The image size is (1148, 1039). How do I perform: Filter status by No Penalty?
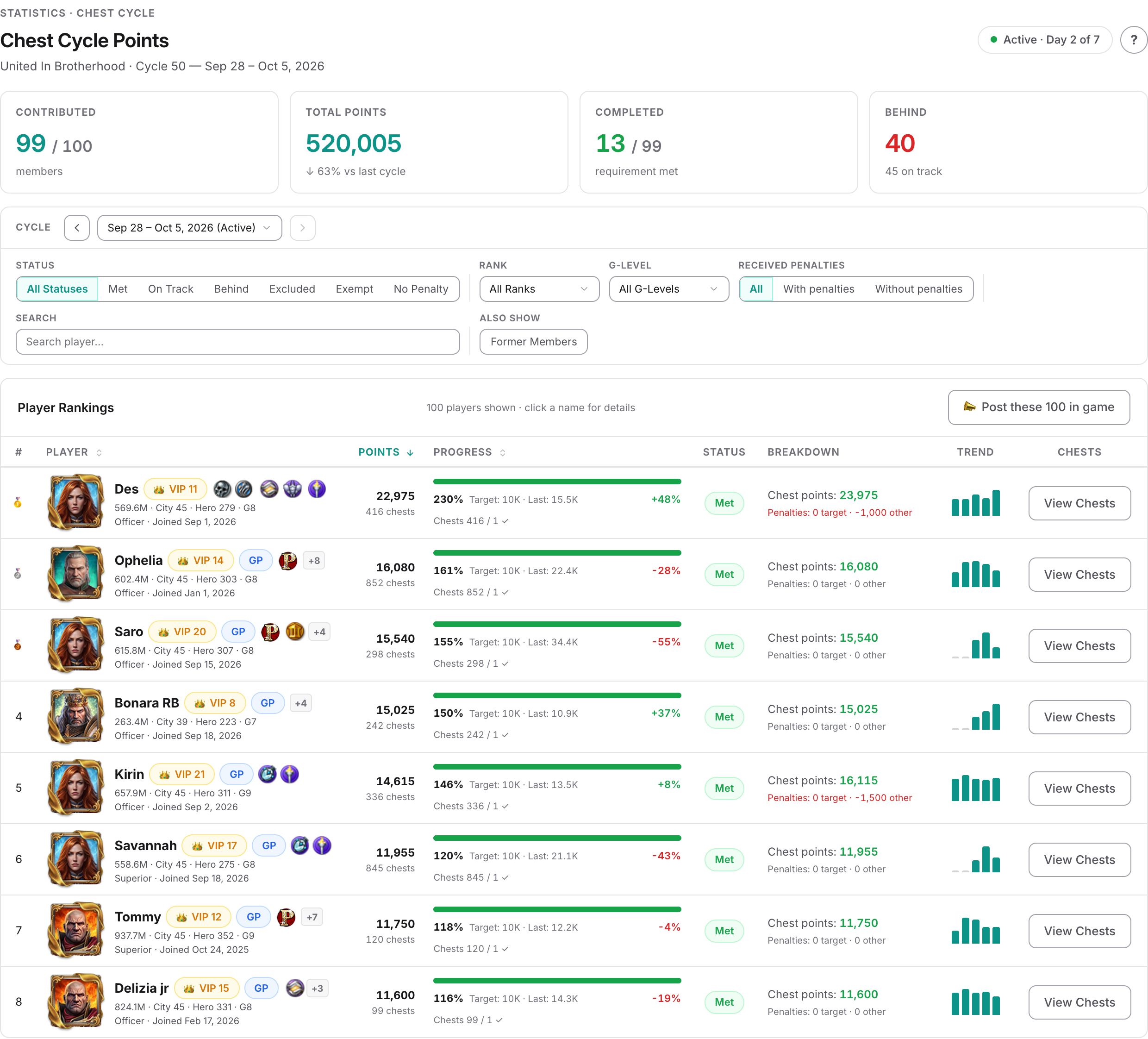click(421, 289)
